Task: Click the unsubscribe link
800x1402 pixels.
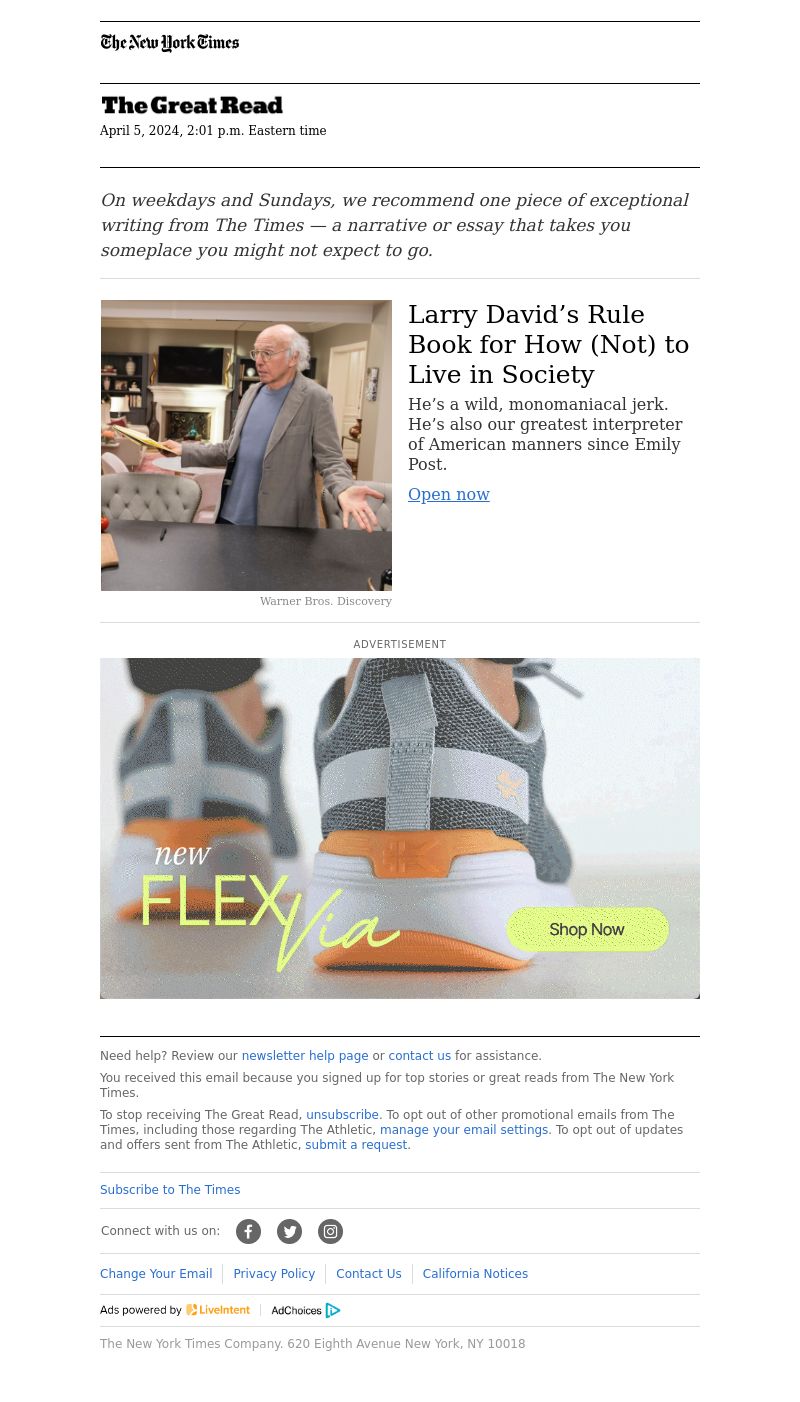Action: [342, 1115]
